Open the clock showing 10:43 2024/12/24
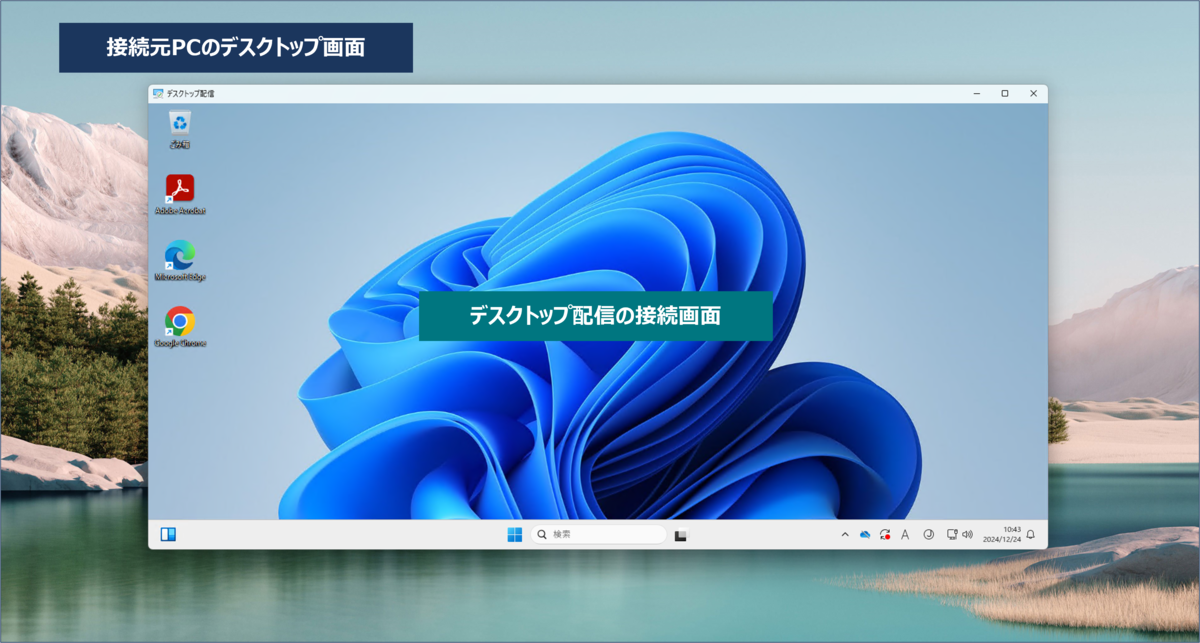The image size is (1200, 643). coord(1003,535)
